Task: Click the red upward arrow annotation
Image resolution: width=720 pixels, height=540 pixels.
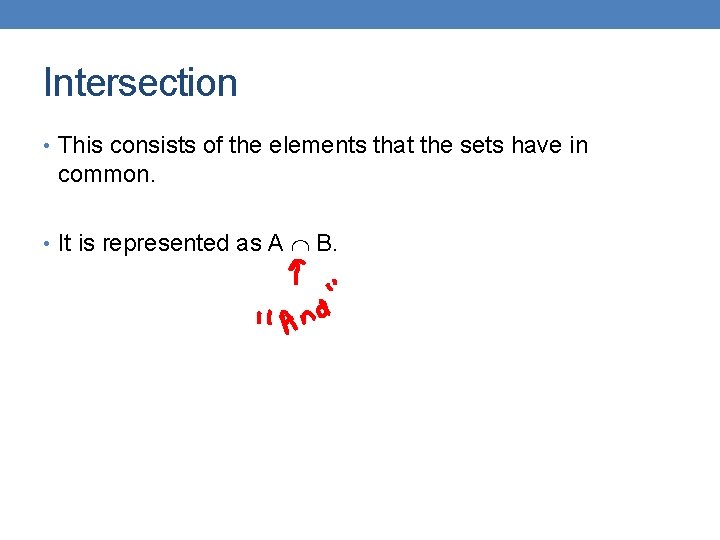Action: tap(297, 272)
